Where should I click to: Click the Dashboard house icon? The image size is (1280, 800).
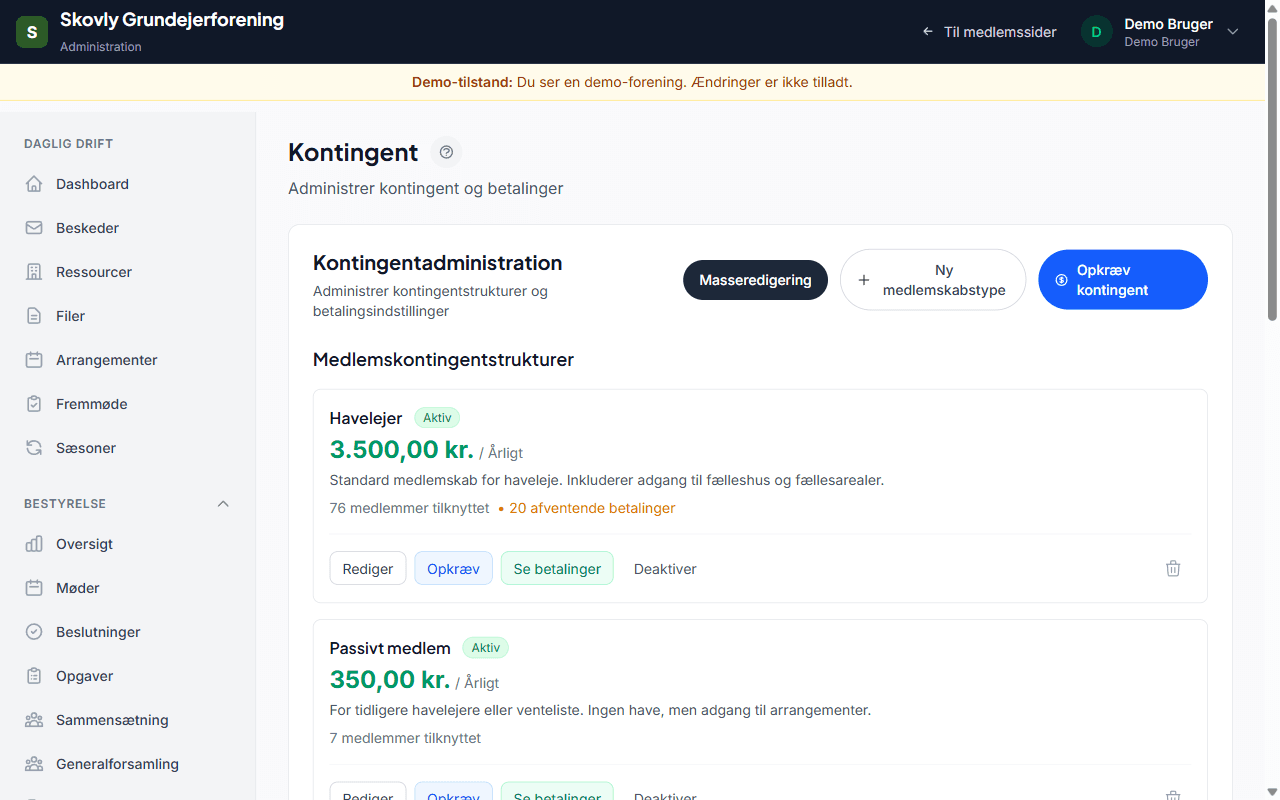(34, 184)
